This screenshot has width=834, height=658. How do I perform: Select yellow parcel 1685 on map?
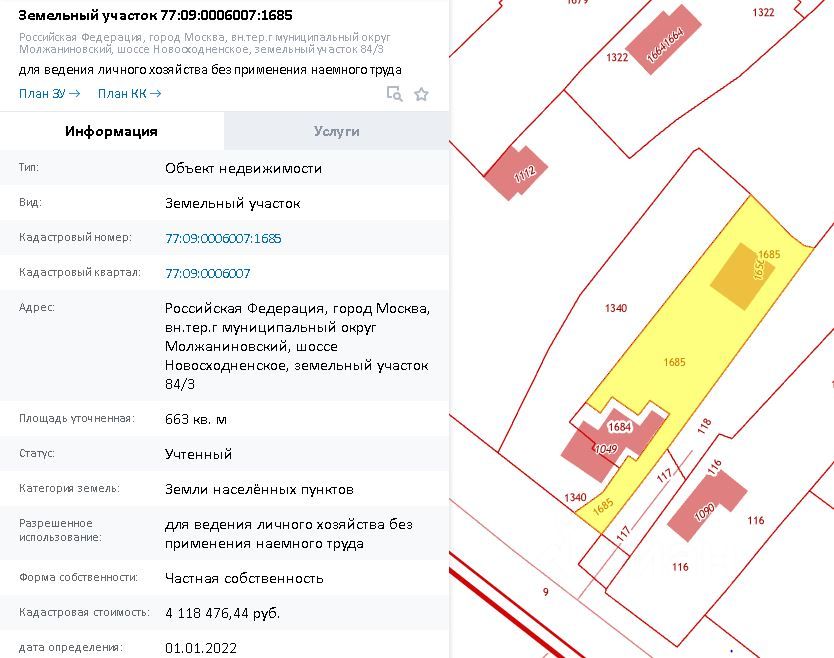click(674, 362)
